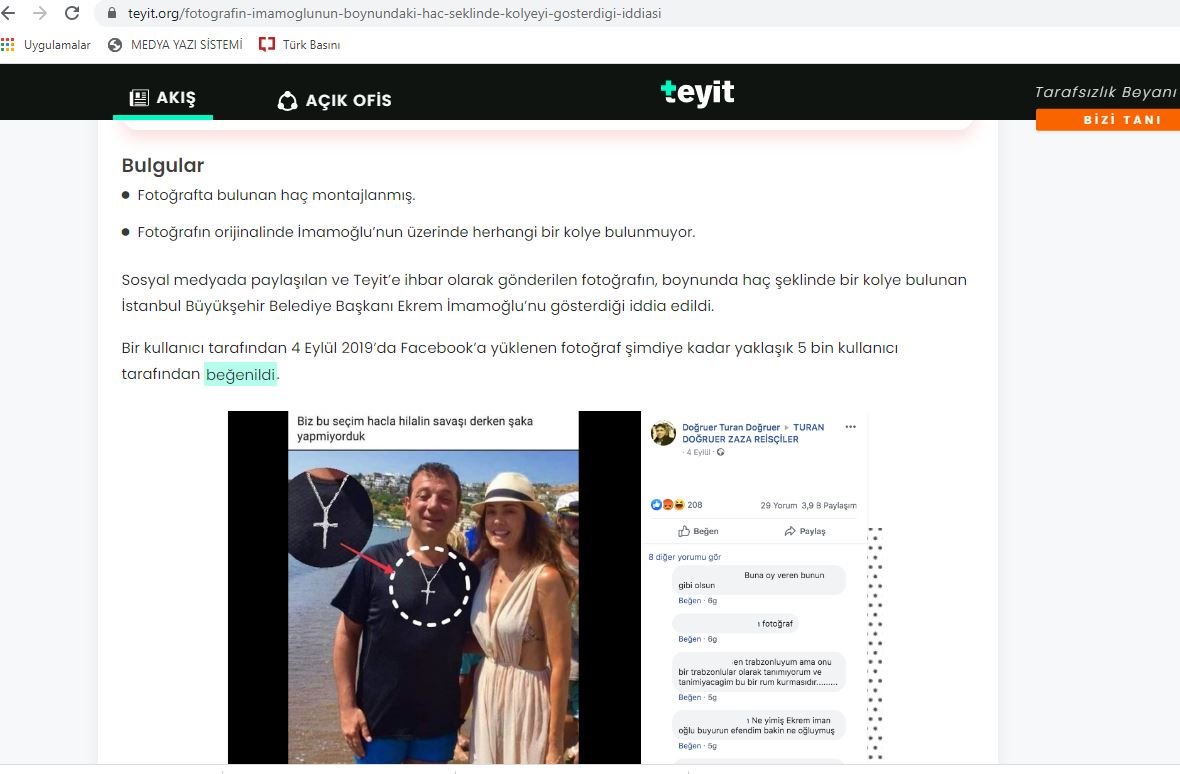This screenshot has width=1180, height=774.
Task: Open the Uygulamalar apps grid bookmark
Action: 46,45
